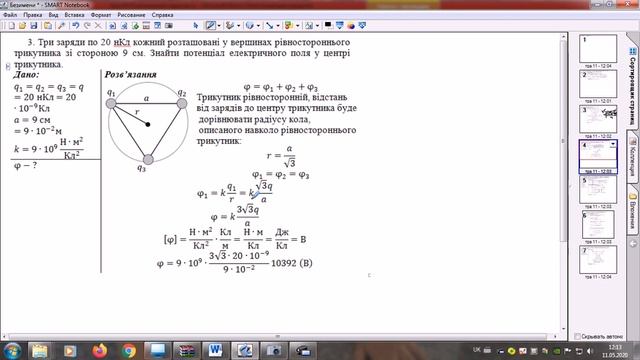Viewport: 640px width, 360px height.
Task: Click the black screen icon in toolbar
Action: pyautogui.click(x=328, y=26)
